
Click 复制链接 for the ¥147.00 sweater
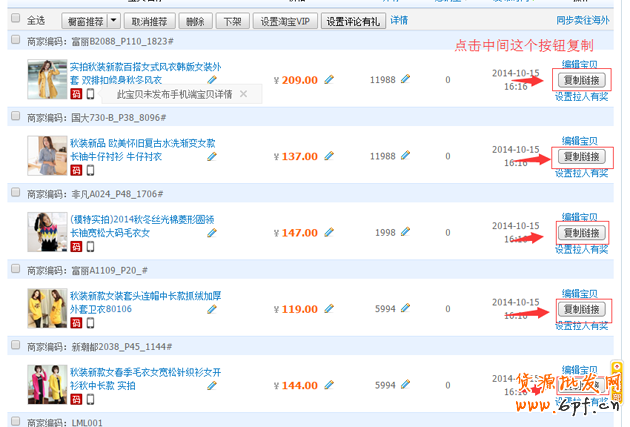tap(581, 233)
